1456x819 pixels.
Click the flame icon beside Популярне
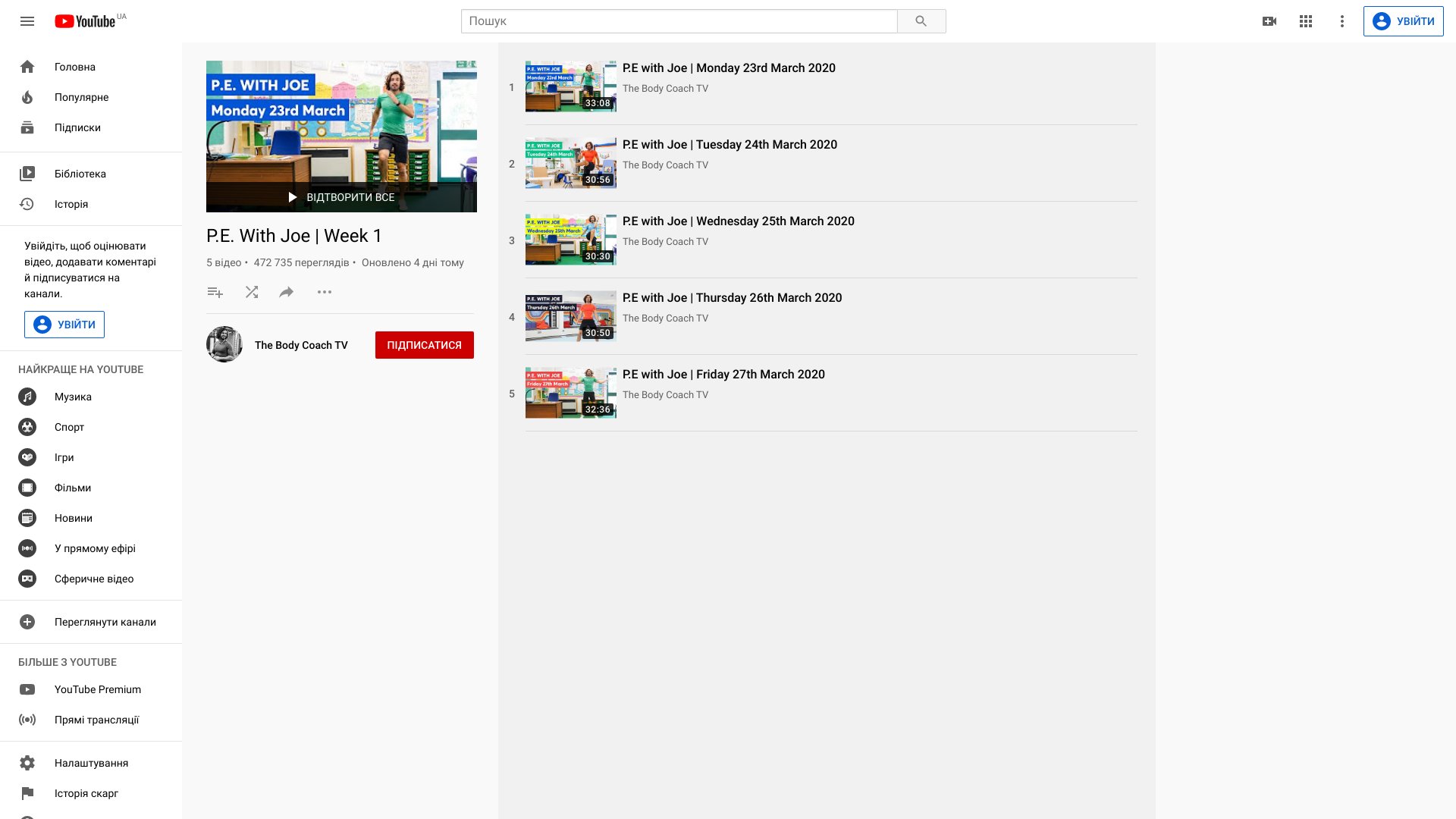click(x=27, y=97)
